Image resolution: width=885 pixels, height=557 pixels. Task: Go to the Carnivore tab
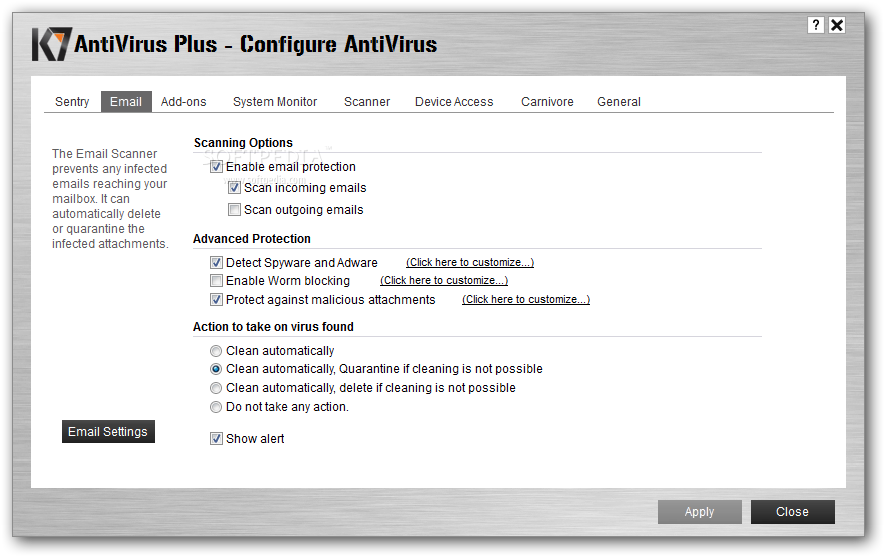[547, 102]
